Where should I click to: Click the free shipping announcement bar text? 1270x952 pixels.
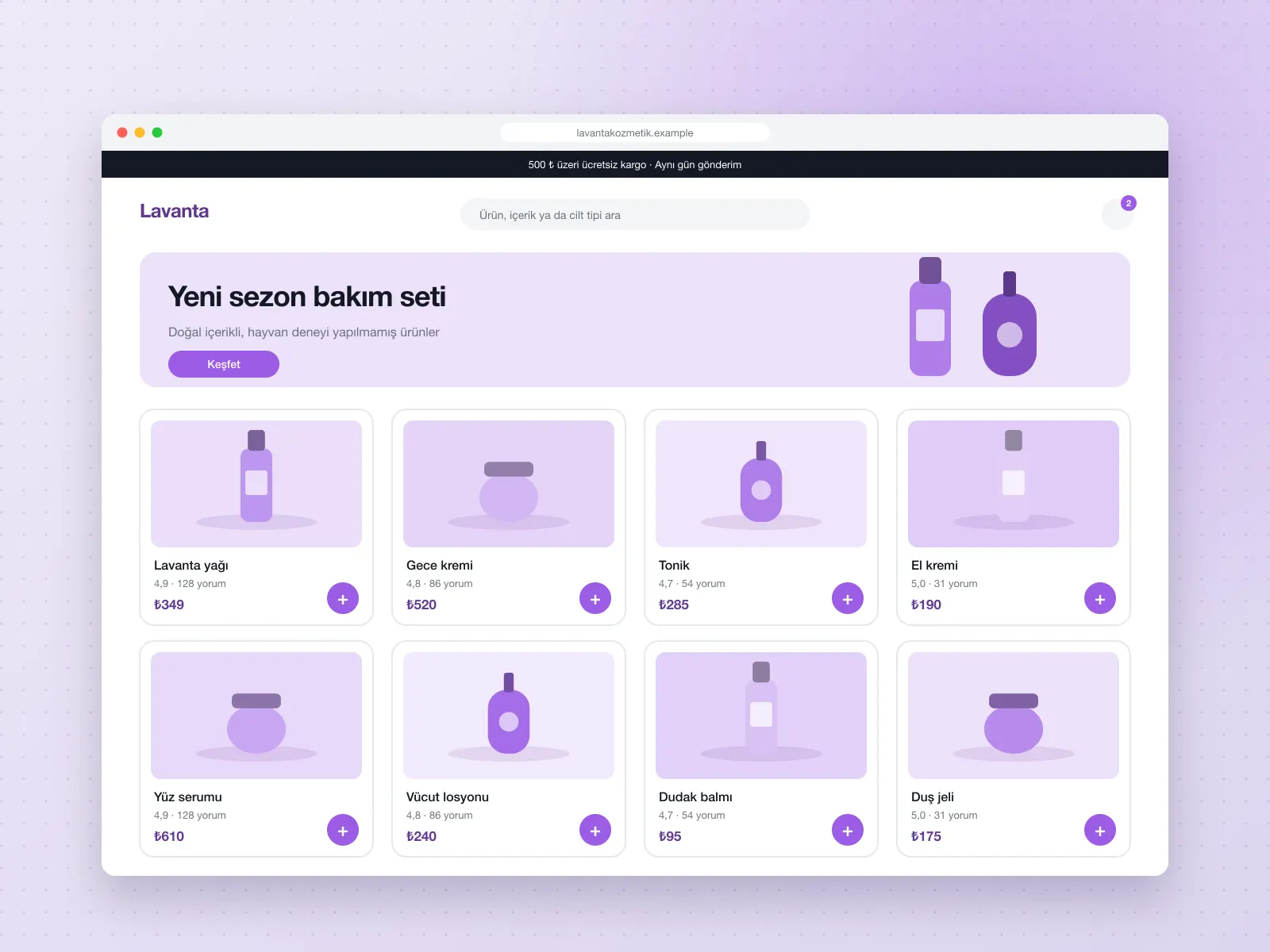pos(635,165)
